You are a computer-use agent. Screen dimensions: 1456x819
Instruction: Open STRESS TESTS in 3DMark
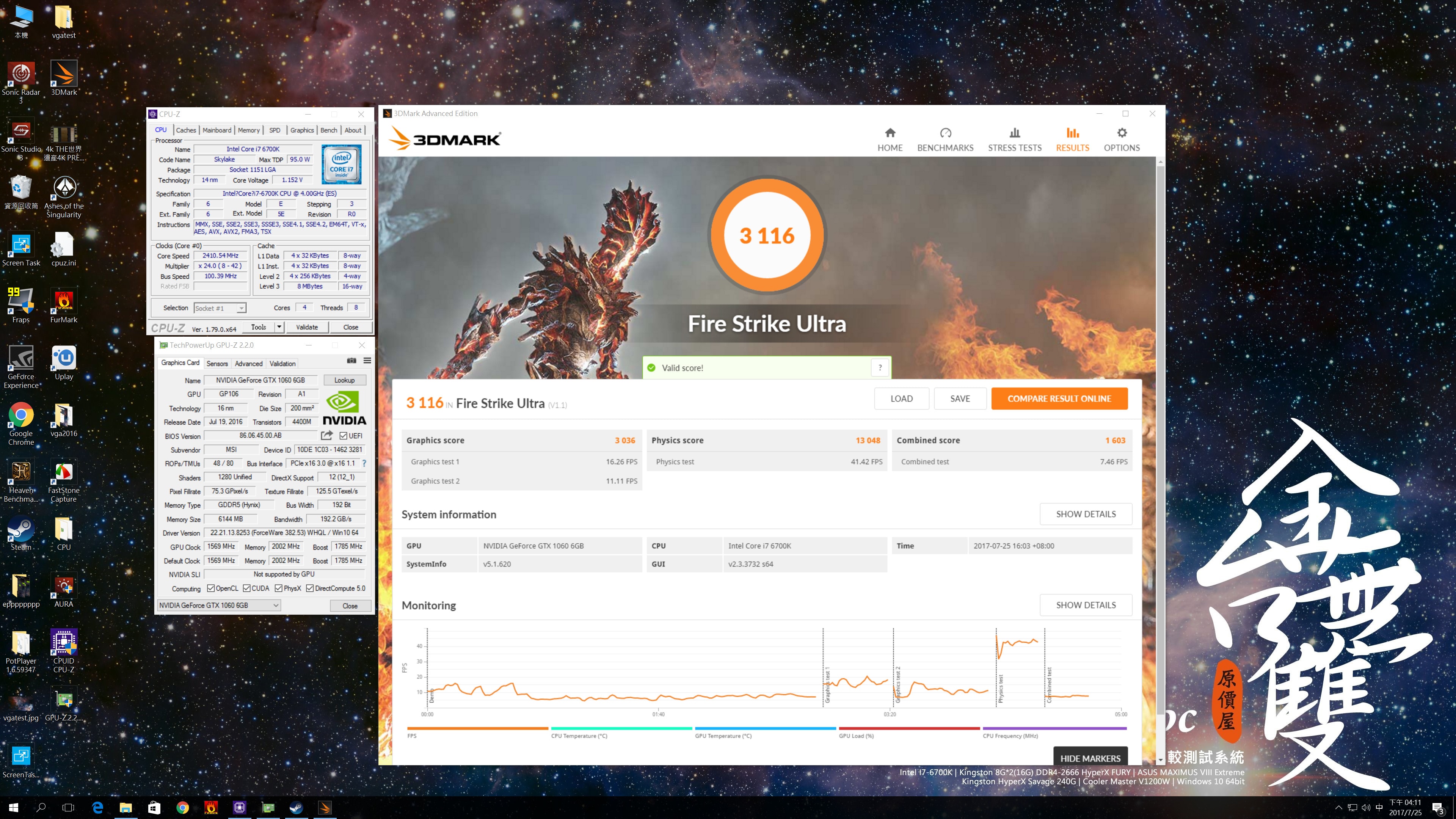tap(1015, 140)
